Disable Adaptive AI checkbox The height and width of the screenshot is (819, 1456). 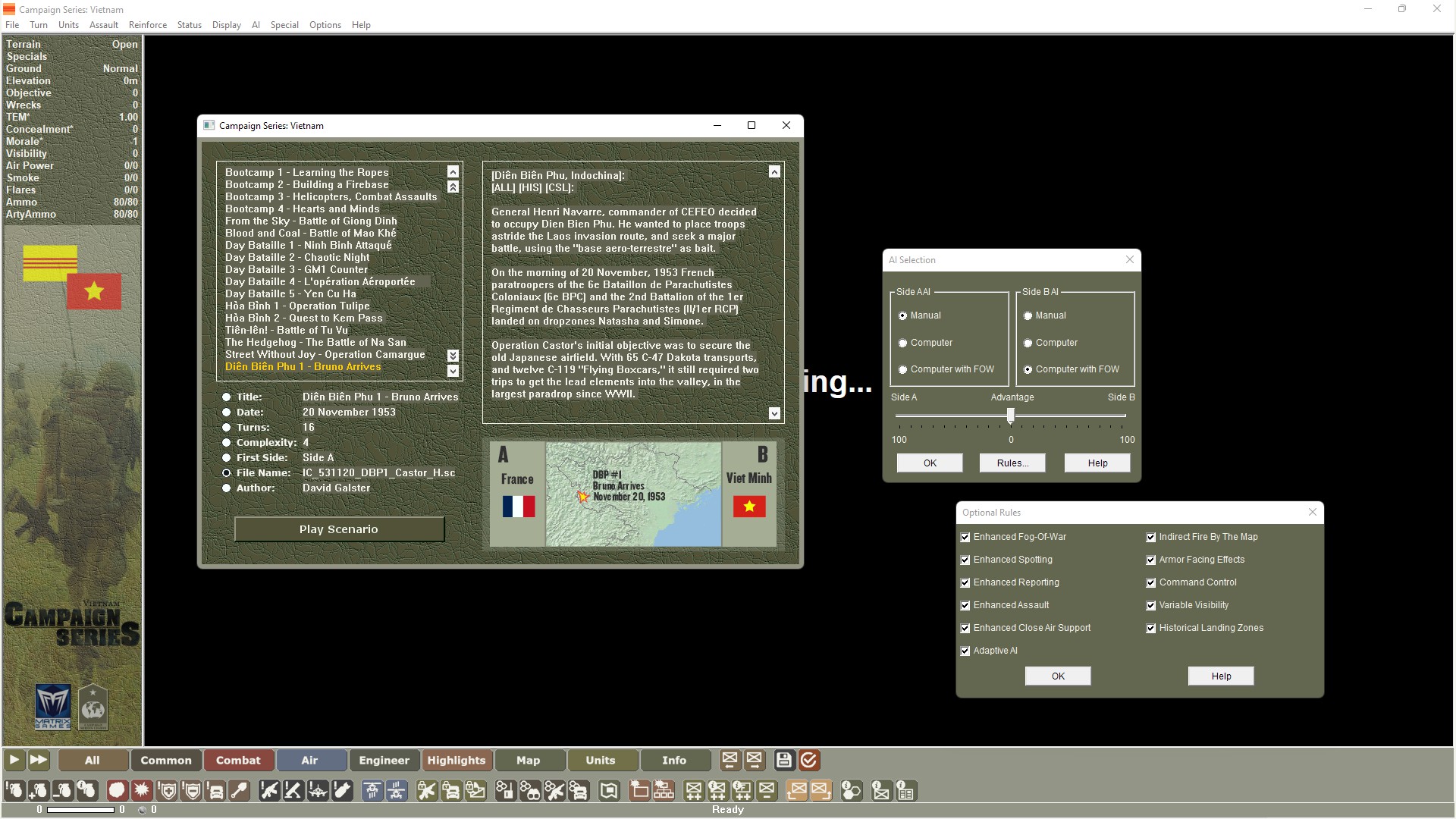pos(965,650)
